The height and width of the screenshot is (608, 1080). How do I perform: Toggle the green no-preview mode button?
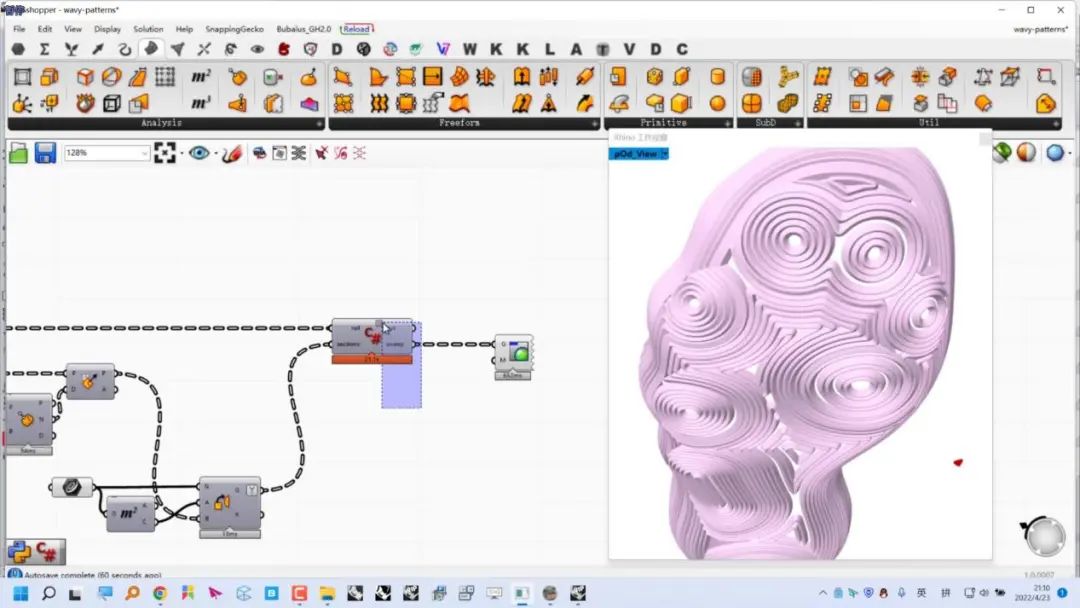[1001, 153]
